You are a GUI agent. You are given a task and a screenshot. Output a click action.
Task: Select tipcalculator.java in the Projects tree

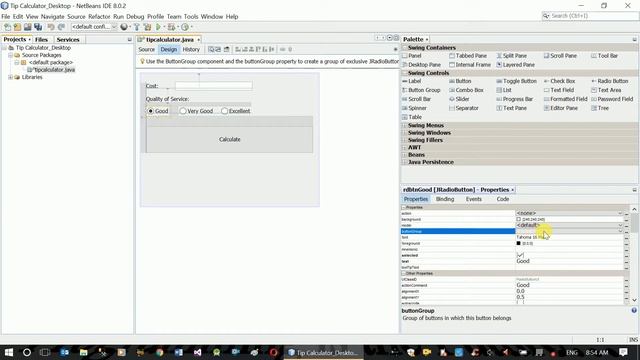54,69
